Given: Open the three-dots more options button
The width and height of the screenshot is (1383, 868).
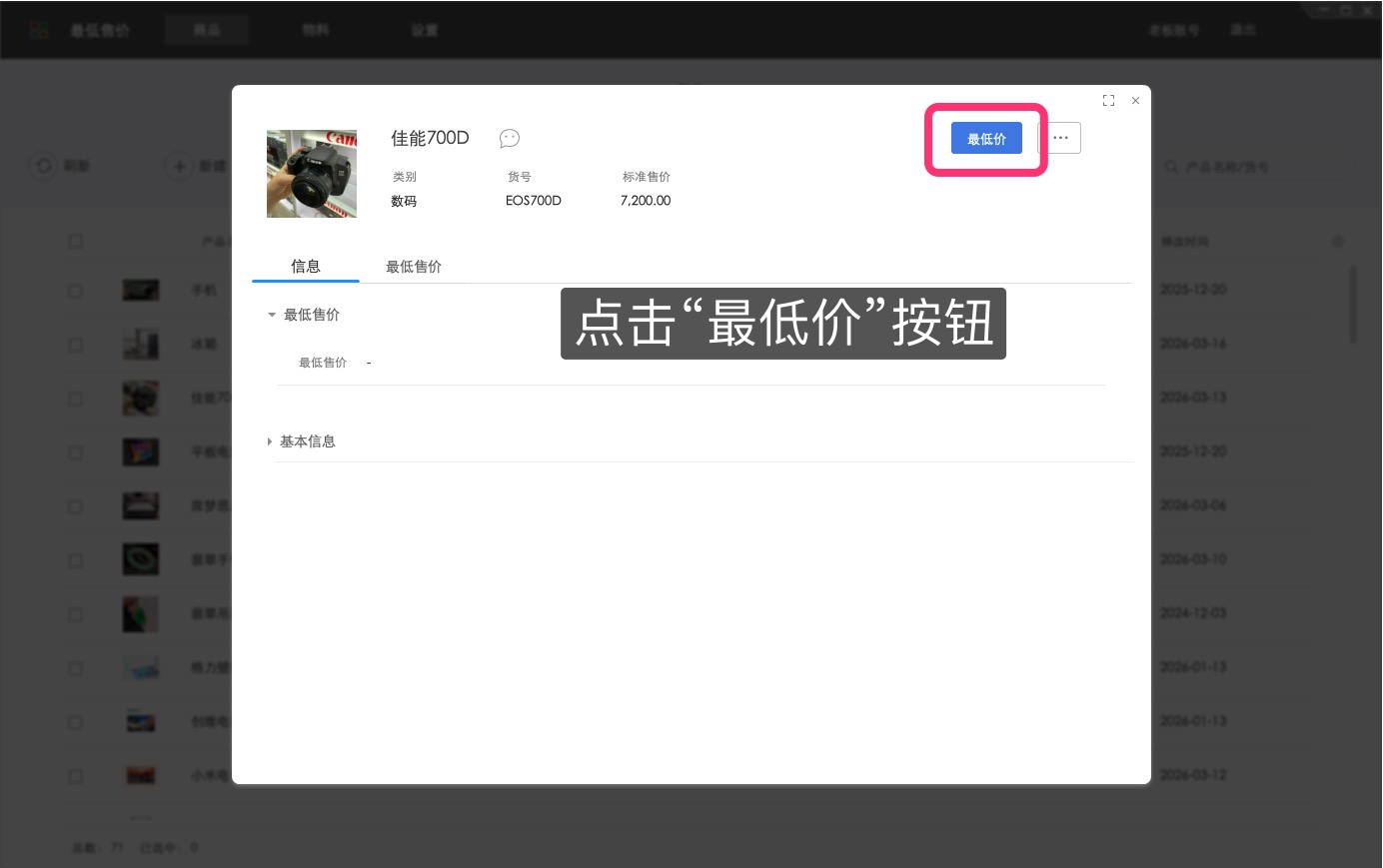Looking at the screenshot, I should point(1060,138).
